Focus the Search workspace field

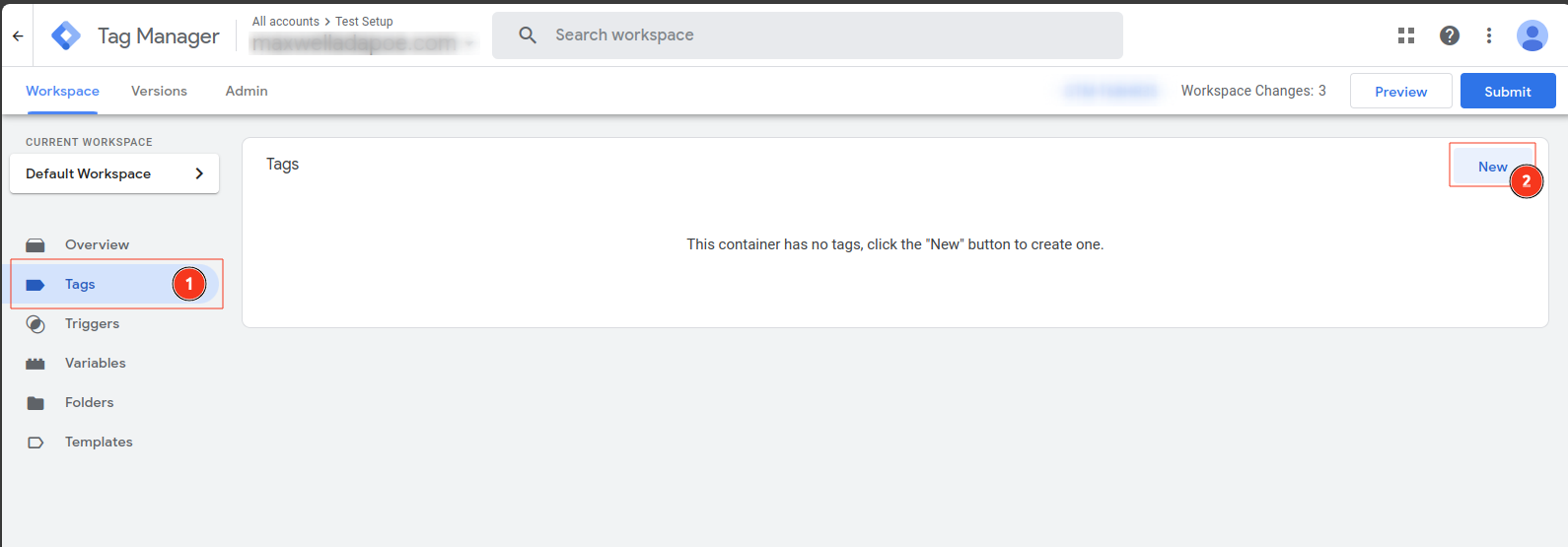coord(808,35)
